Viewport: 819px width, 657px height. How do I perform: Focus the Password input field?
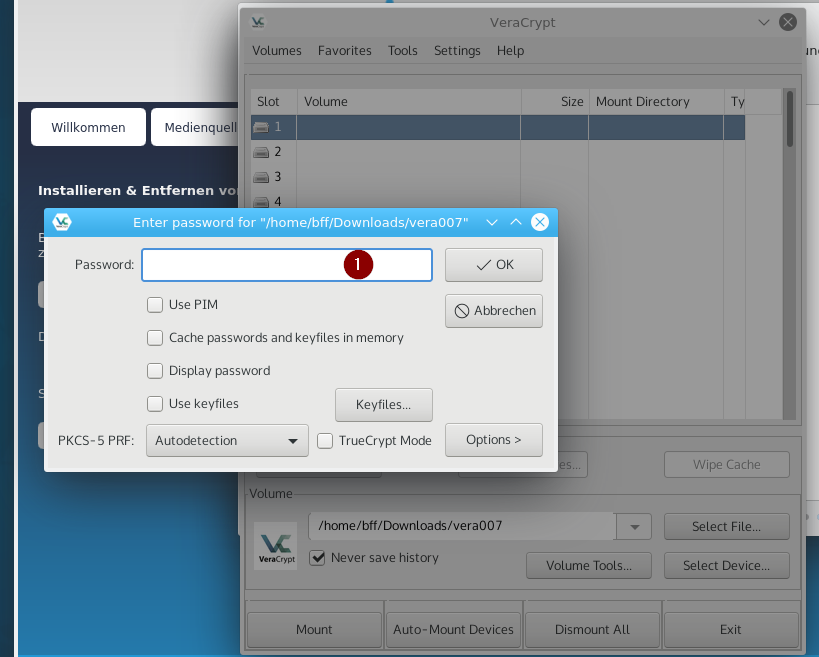pyautogui.click(x=287, y=265)
